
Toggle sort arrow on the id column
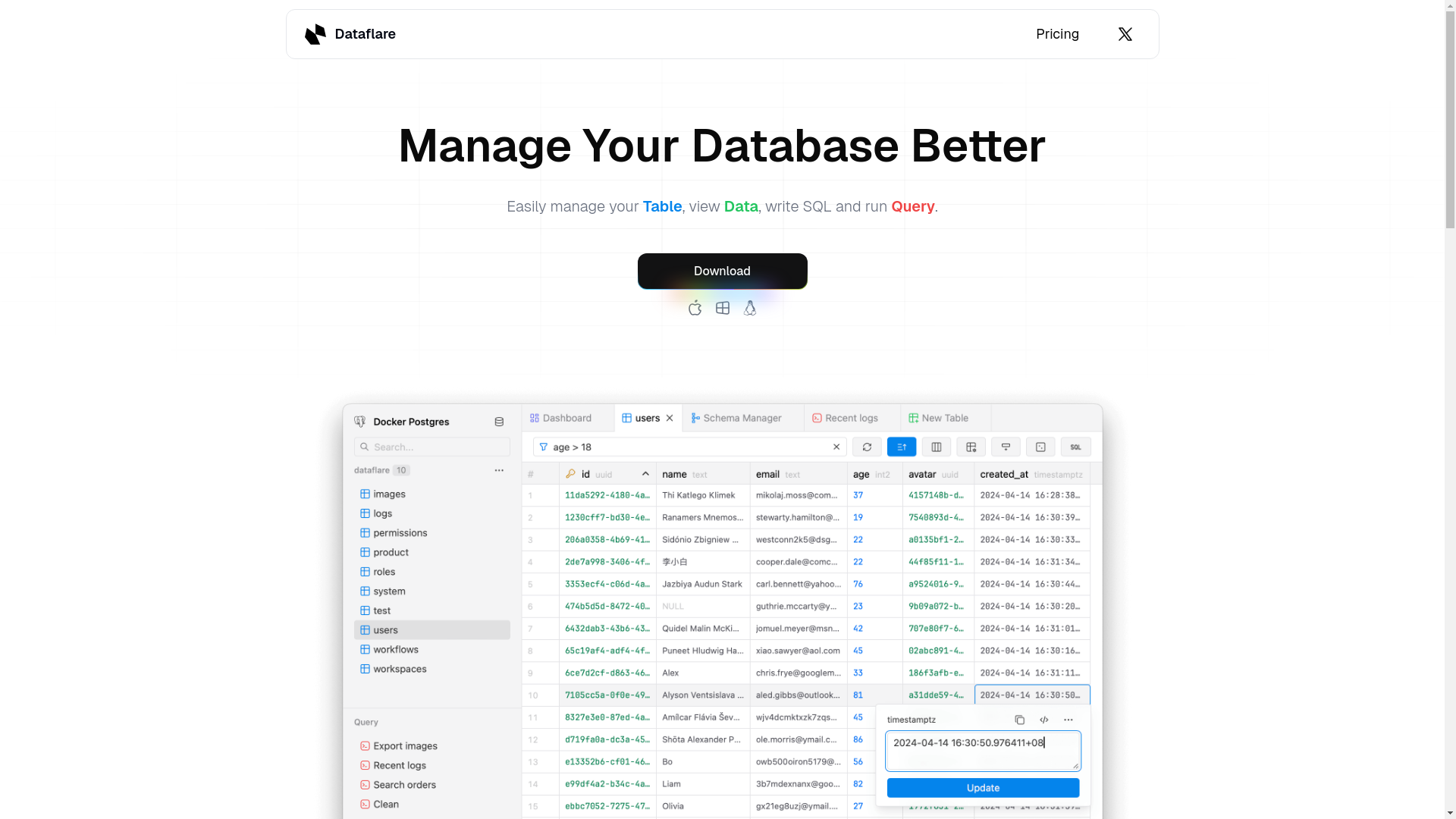tap(645, 474)
